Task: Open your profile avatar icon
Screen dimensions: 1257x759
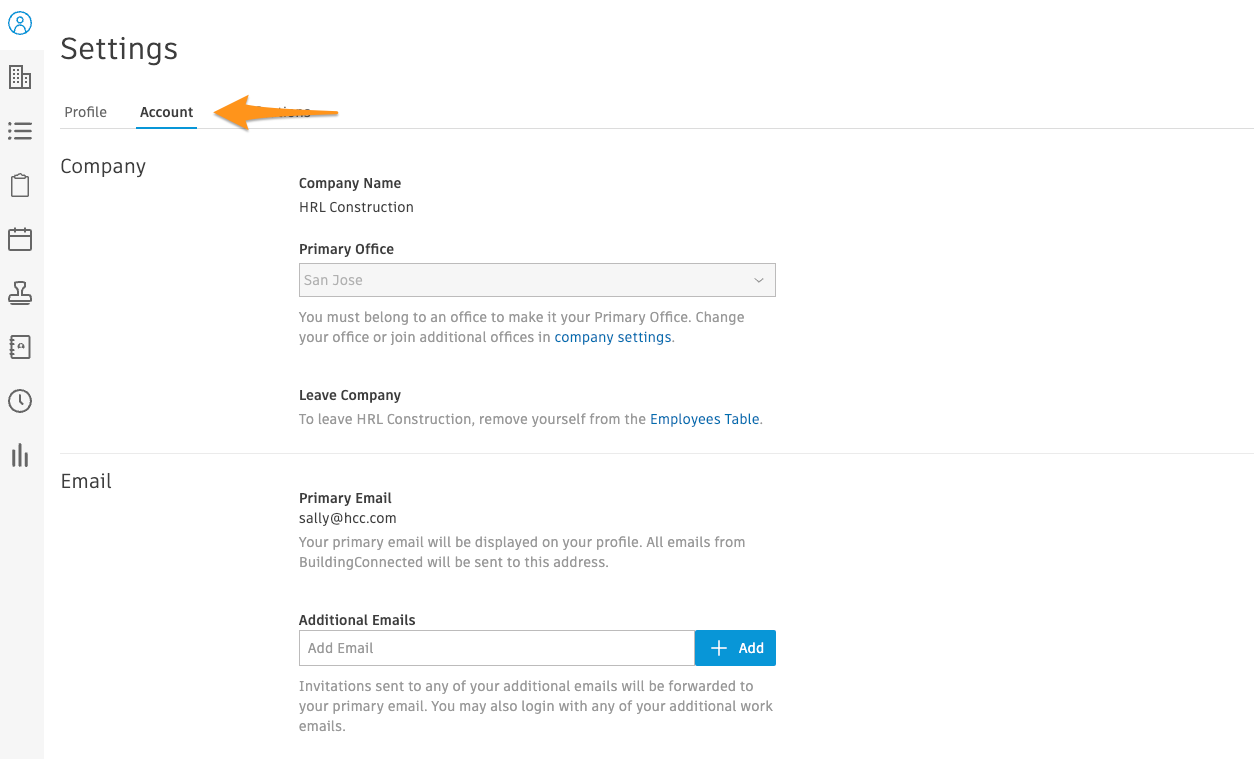Action: pyautogui.click(x=21, y=22)
